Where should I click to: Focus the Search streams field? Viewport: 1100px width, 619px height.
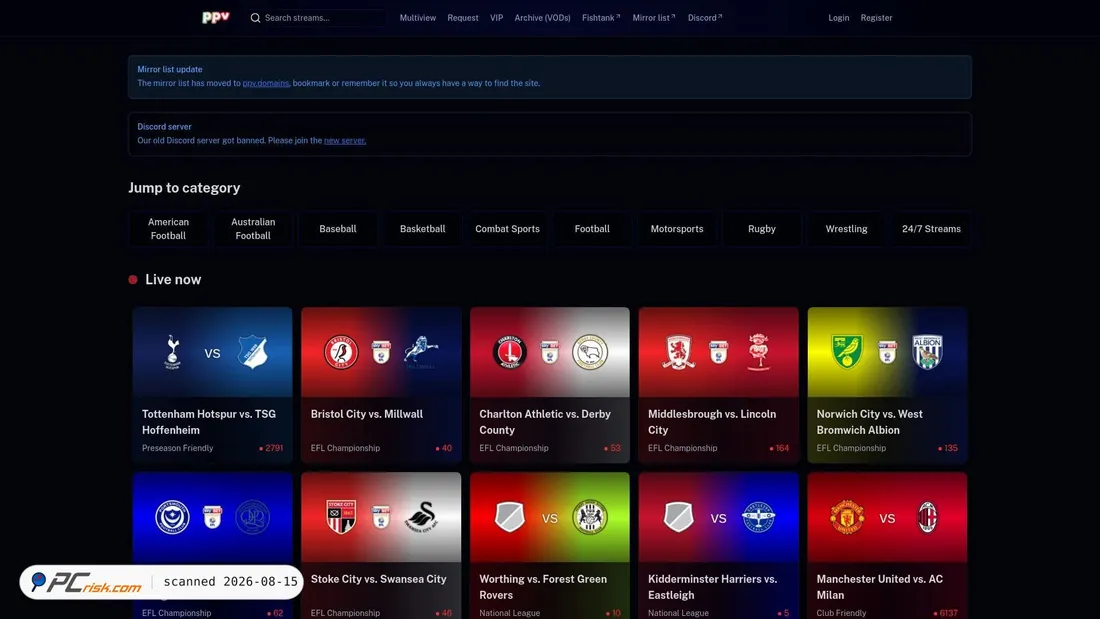click(x=316, y=18)
